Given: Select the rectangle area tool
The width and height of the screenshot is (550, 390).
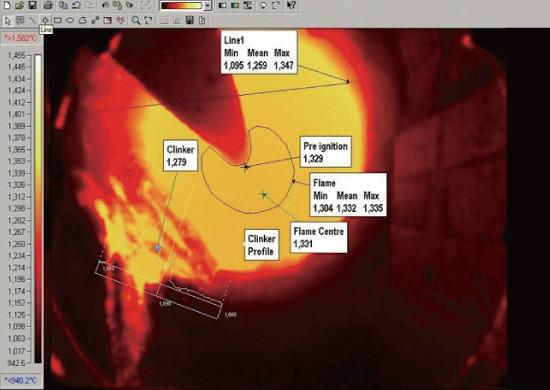Looking at the screenshot, I should [x=58, y=20].
